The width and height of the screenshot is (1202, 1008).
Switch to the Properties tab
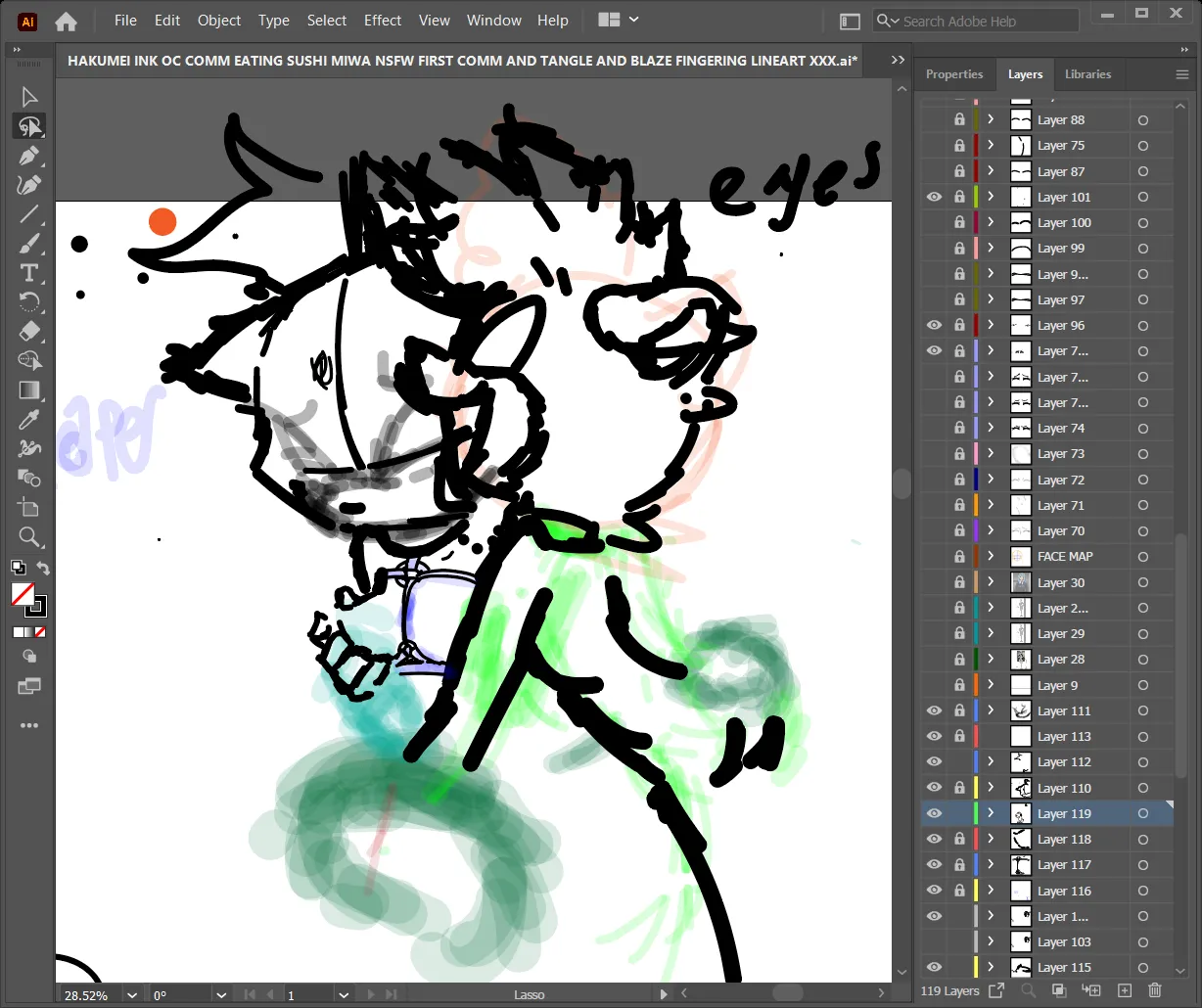[953, 74]
